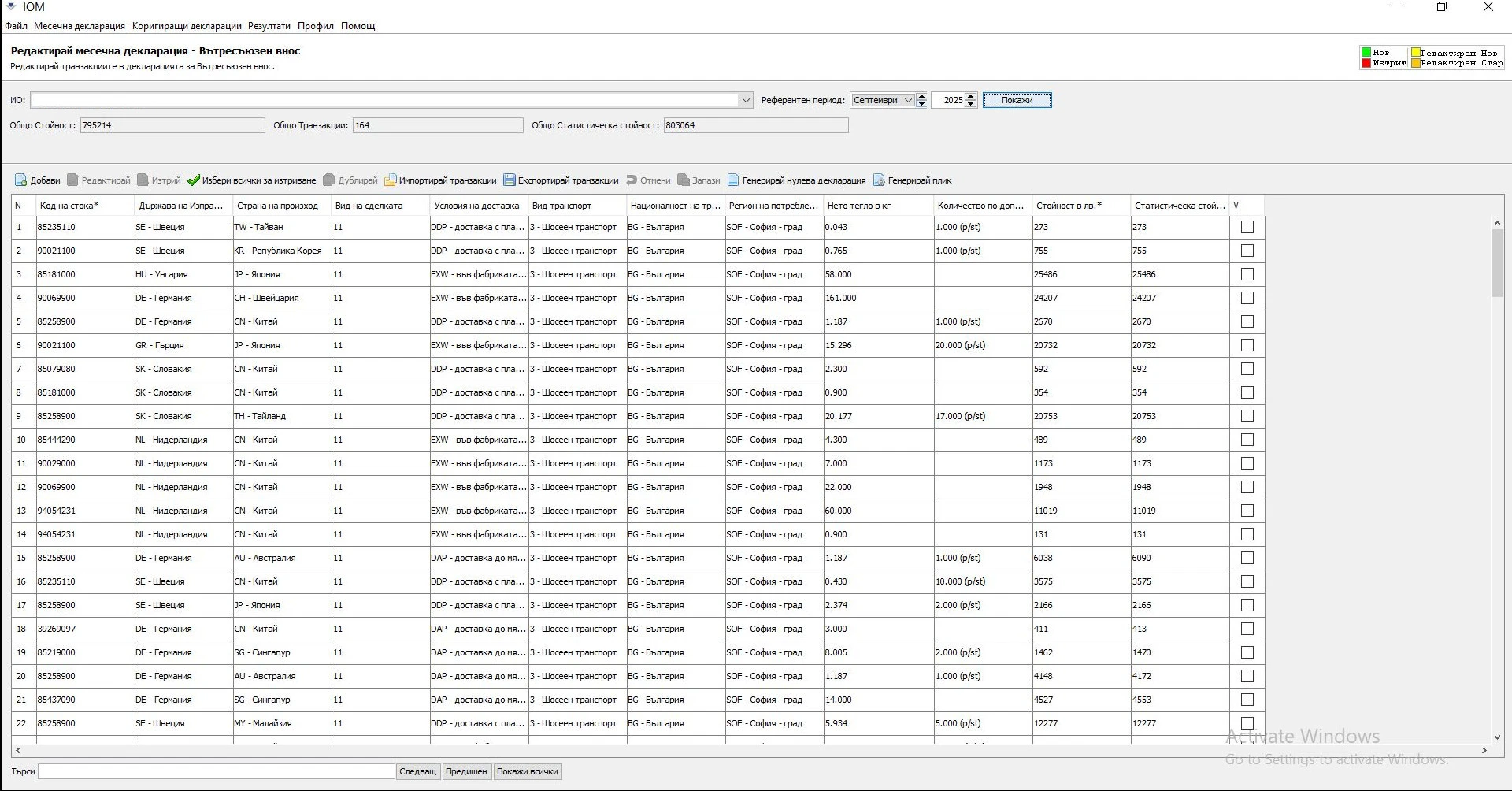1512x791 pixels.
Task: Click the Генерирай нулева декларация icon
Action: pos(733,180)
